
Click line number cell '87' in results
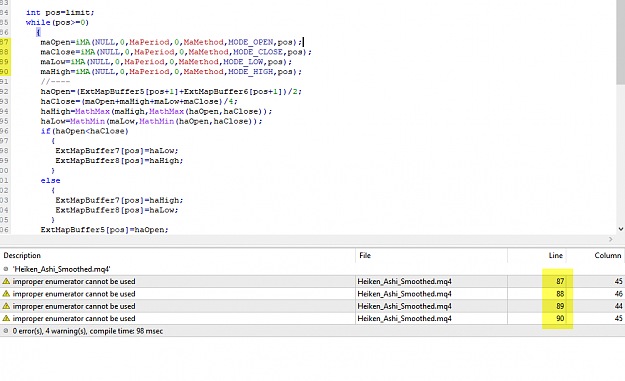point(560,281)
